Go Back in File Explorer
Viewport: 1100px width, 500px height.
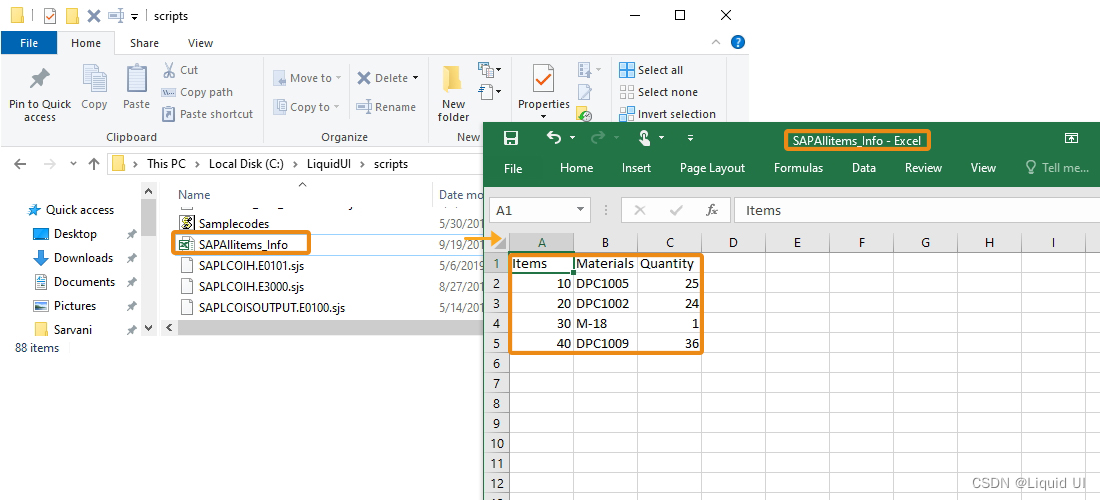(x=20, y=164)
